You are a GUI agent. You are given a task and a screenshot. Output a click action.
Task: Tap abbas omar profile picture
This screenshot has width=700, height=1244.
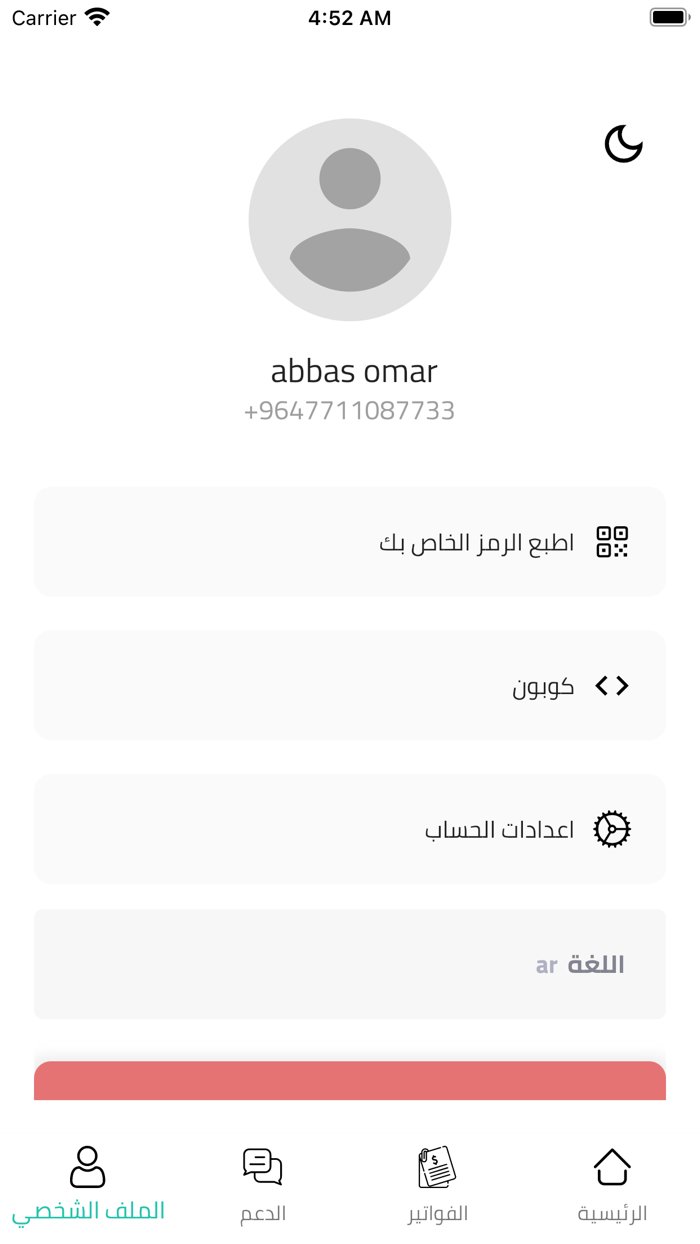[350, 219]
